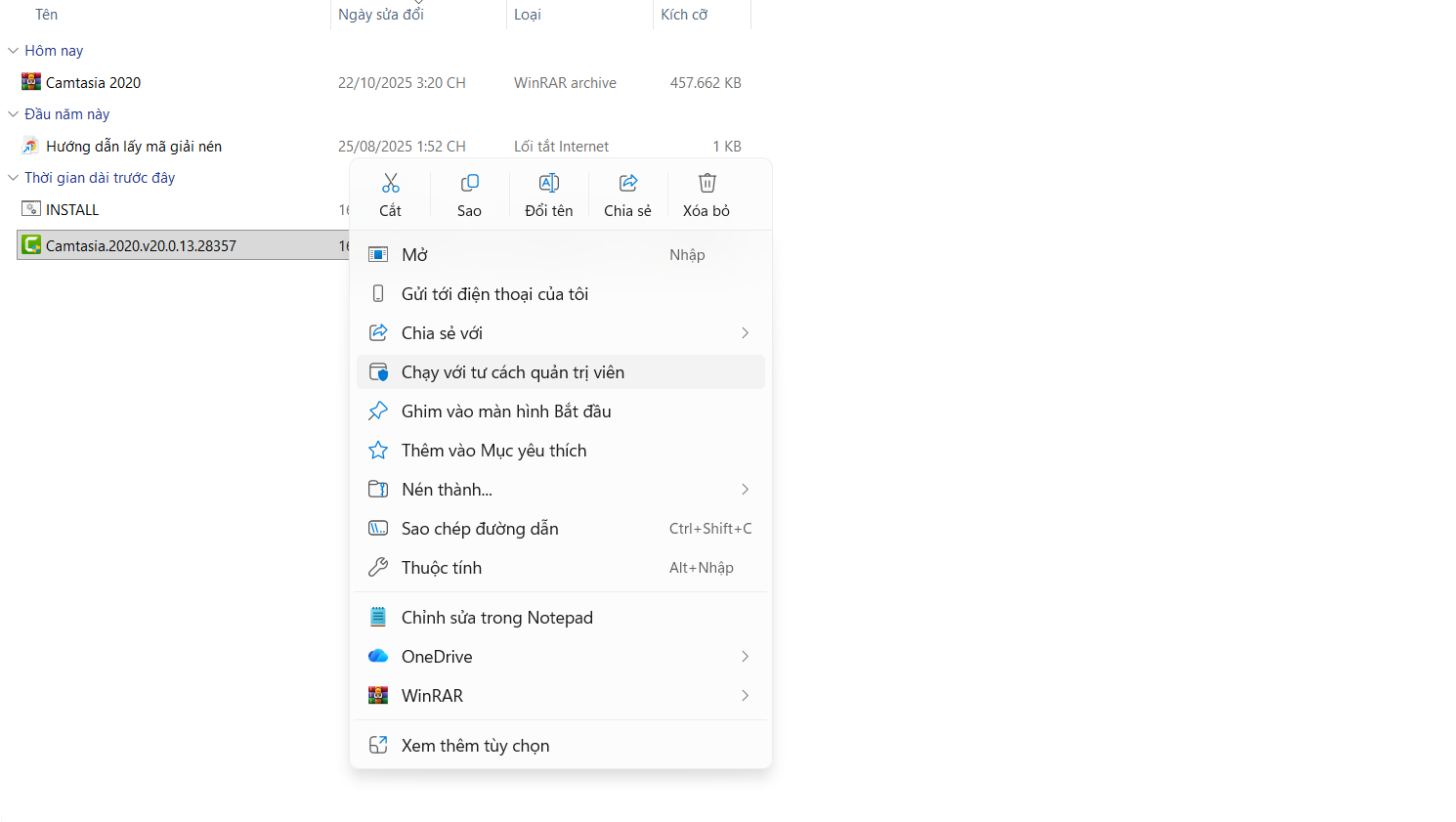This screenshot has width=1456, height=822.
Task: Click the Copy (Sao) icon
Action: [470, 184]
